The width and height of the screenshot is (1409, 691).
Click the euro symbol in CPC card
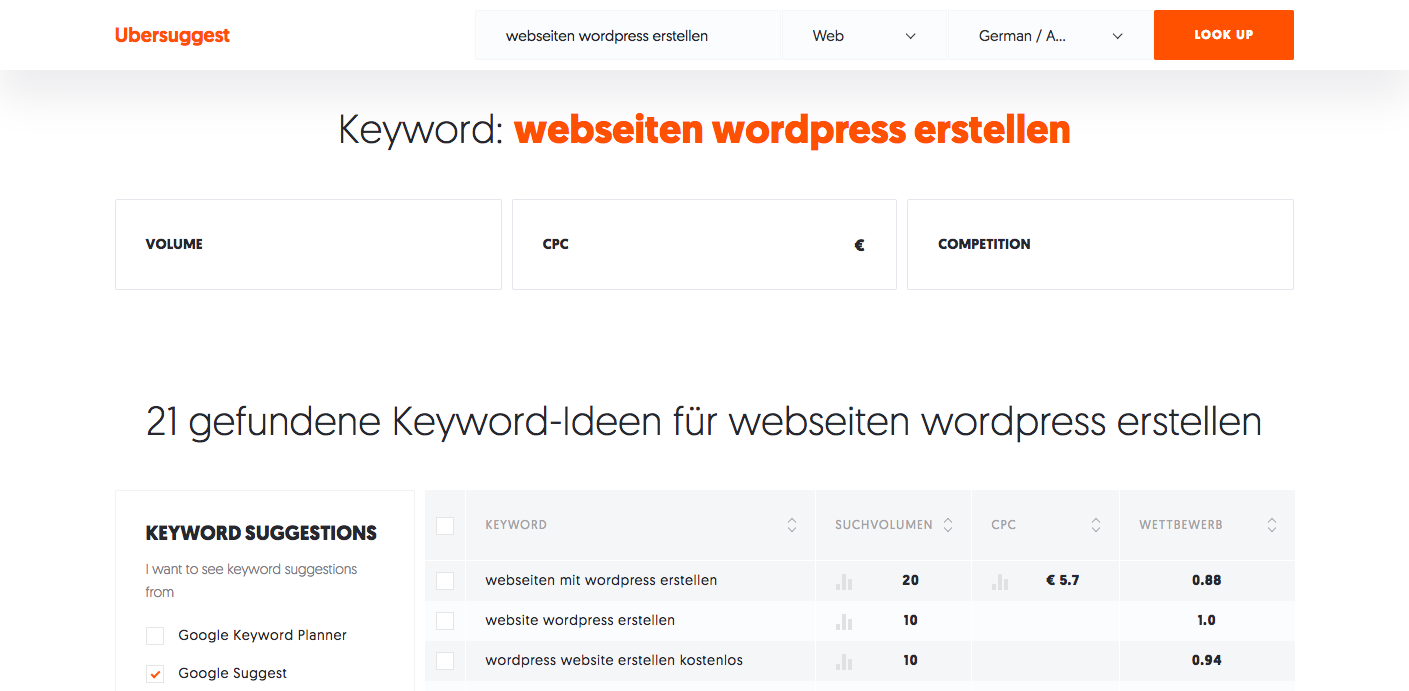tap(859, 245)
